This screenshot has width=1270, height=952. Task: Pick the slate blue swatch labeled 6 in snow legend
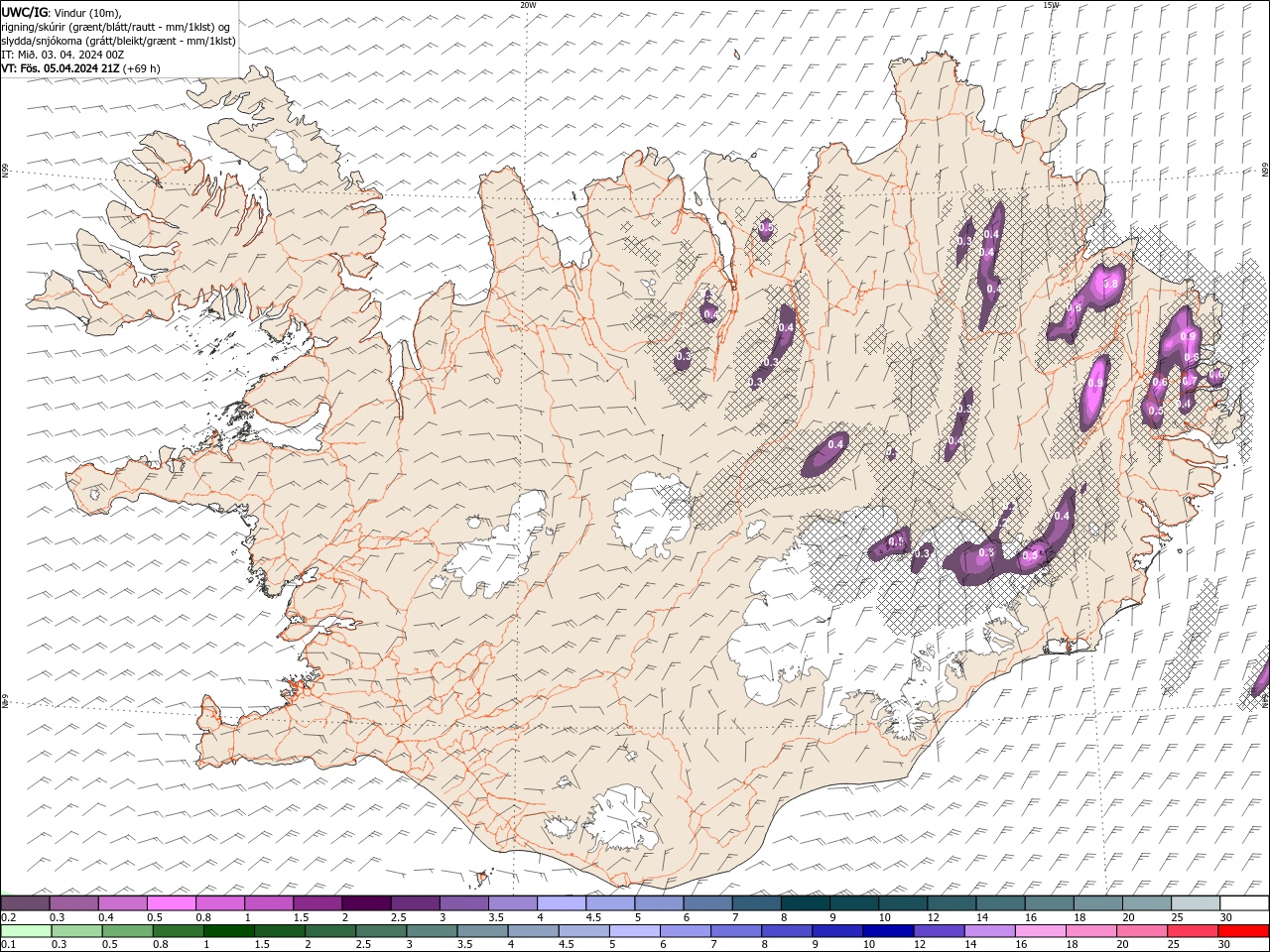(706, 902)
